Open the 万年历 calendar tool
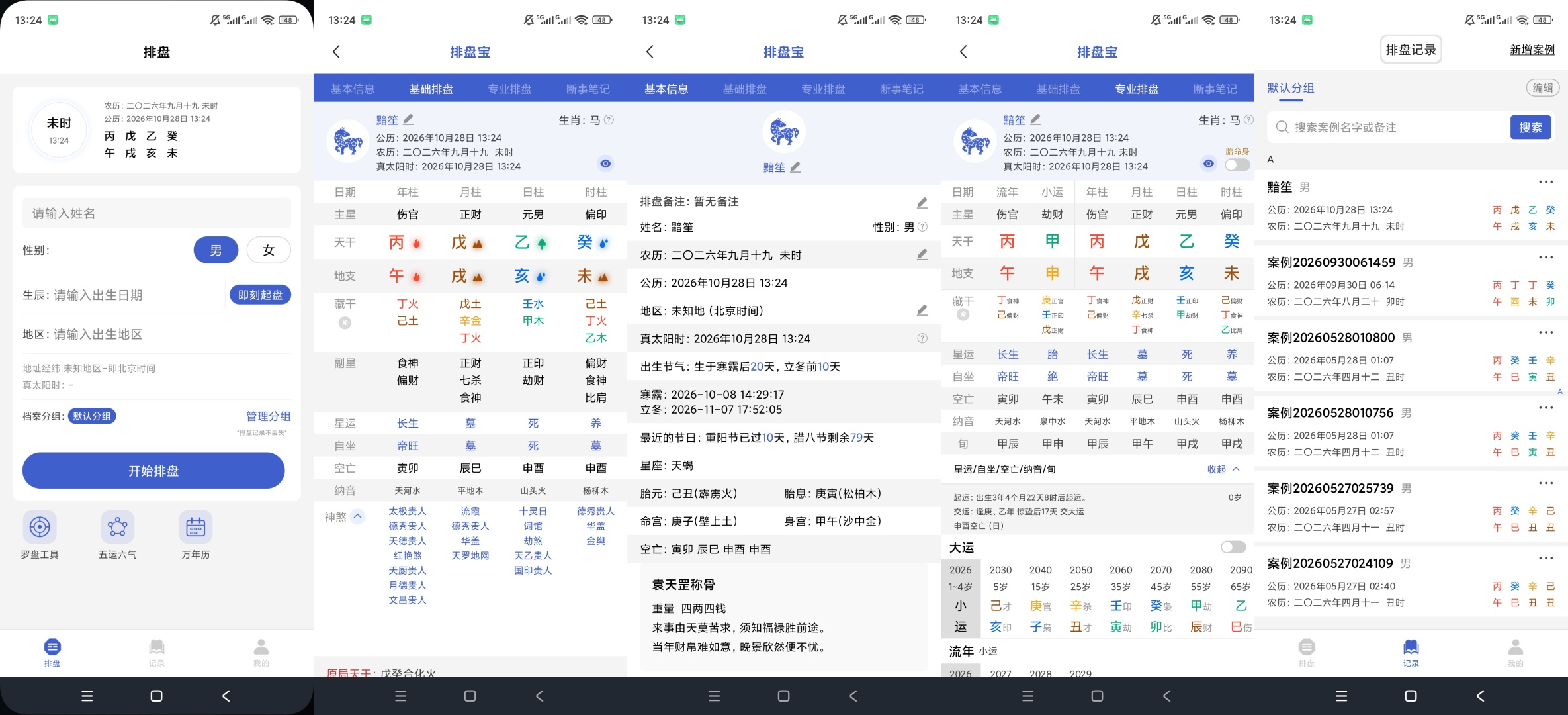 pyautogui.click(x=196, y=535)
